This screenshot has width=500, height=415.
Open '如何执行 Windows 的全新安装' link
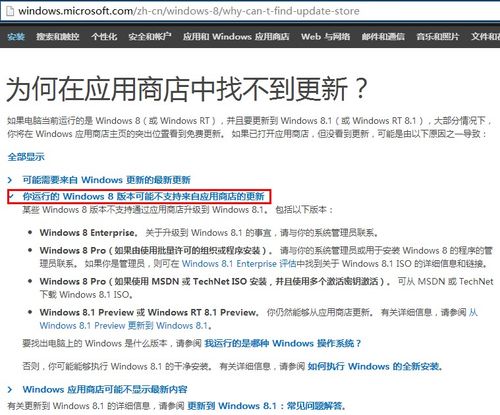pyautogui.click(x=375, y=366)
